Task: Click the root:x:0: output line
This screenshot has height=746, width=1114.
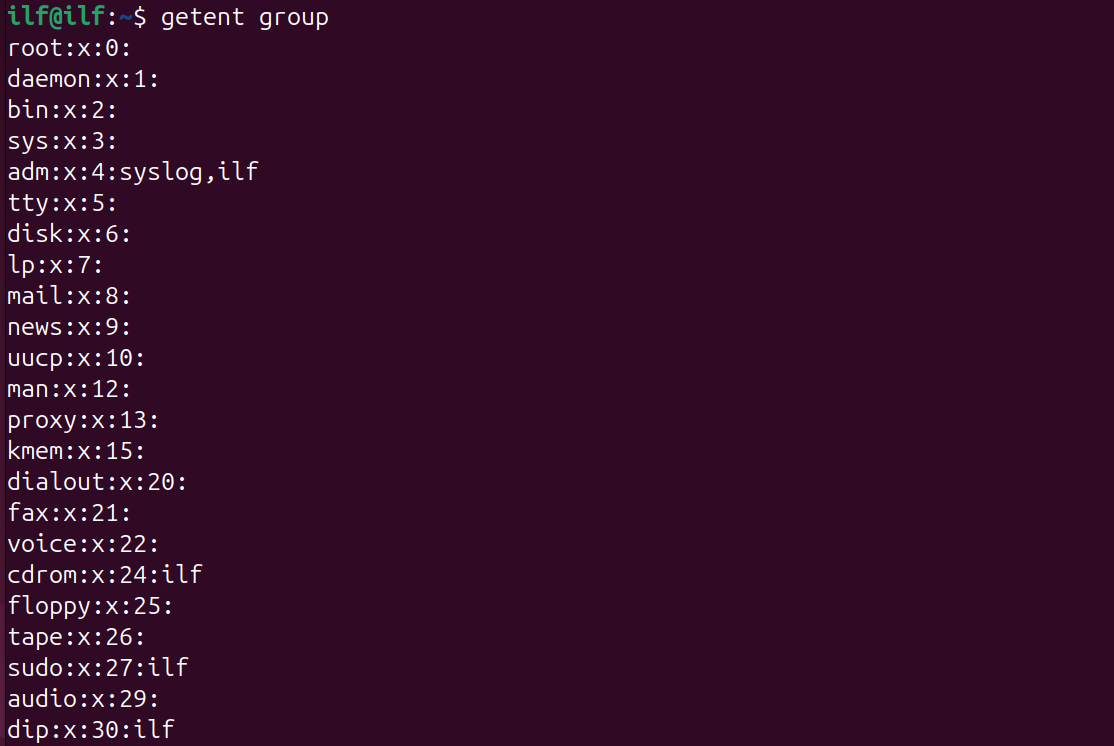Action: [69, 48]
